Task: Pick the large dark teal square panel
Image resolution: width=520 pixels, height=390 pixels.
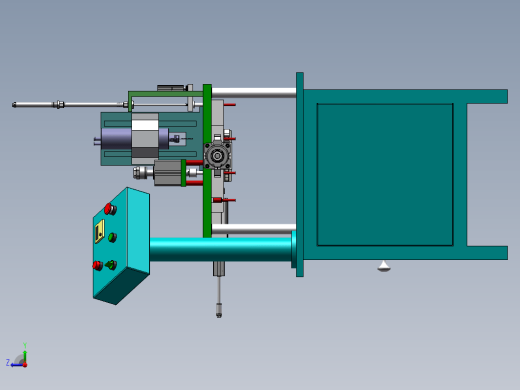Action: (x=385, y=175)
